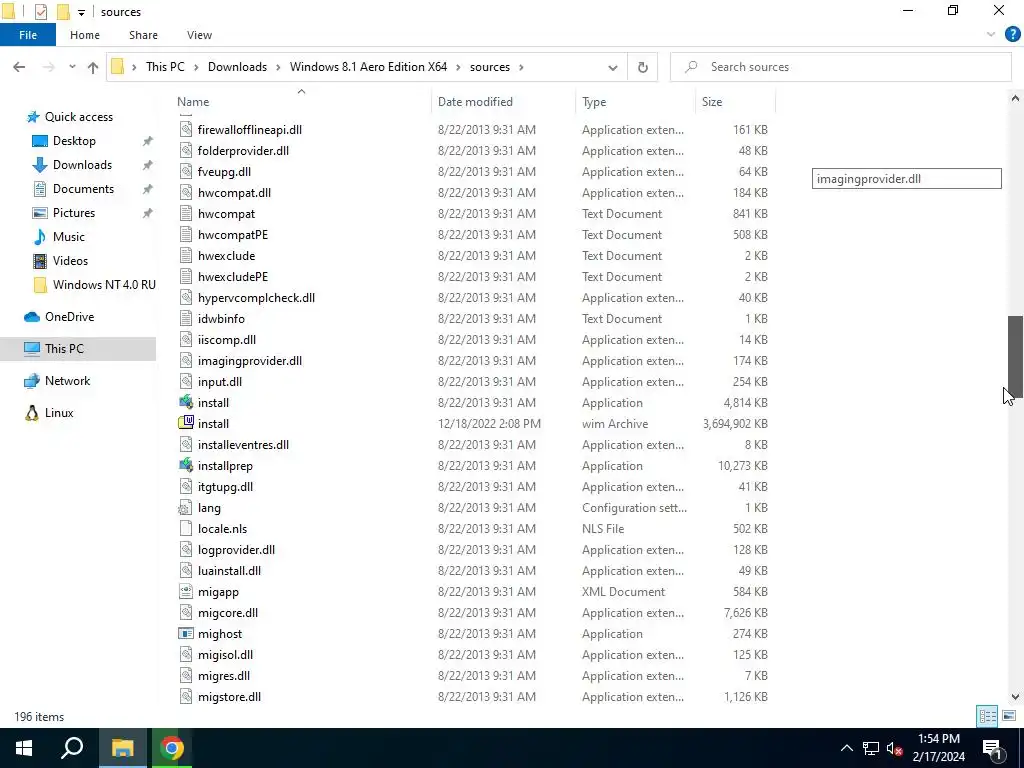1024x768 pixels.
Task: Select the mighost application icon
Action: click(185, 633)
